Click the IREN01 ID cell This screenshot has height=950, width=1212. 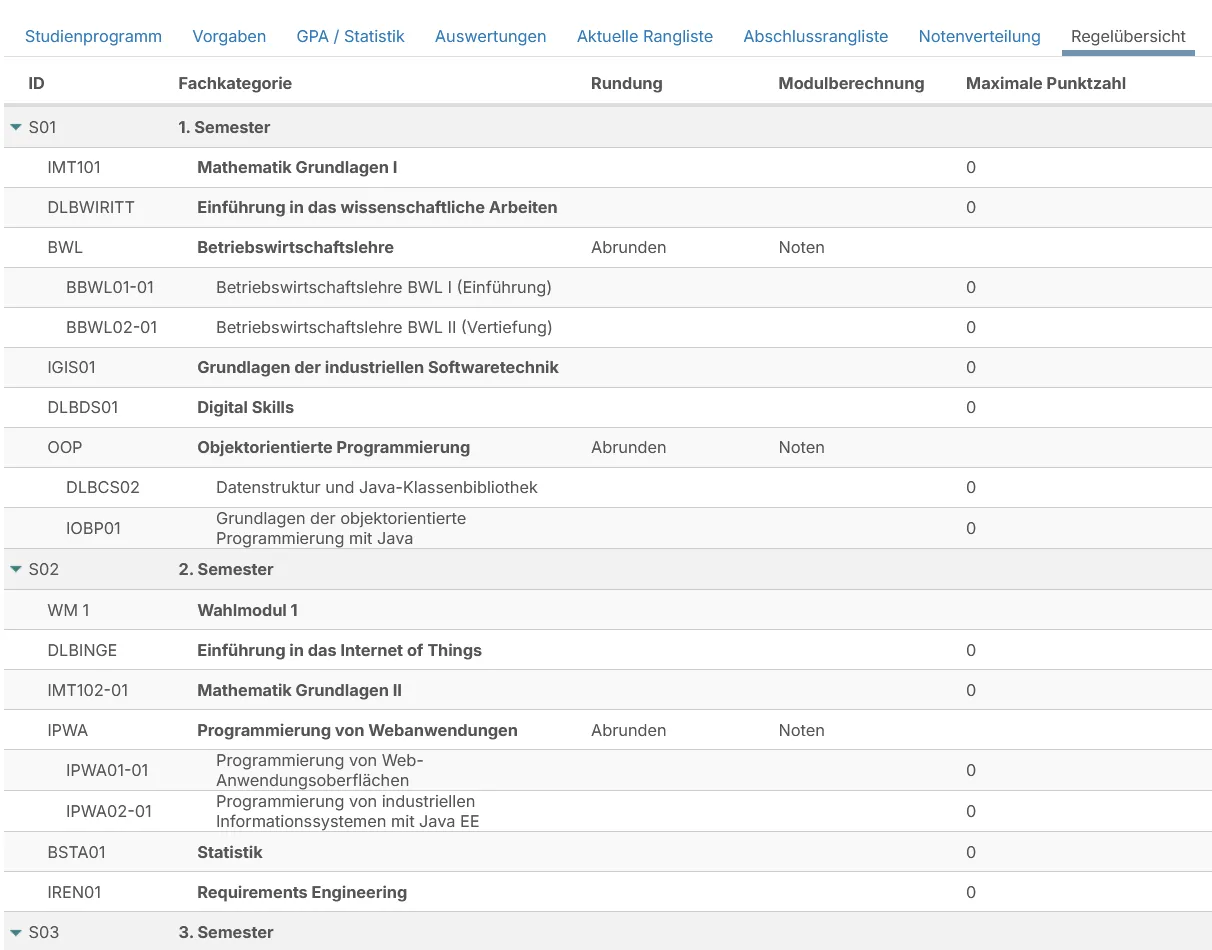coord(74,892)
